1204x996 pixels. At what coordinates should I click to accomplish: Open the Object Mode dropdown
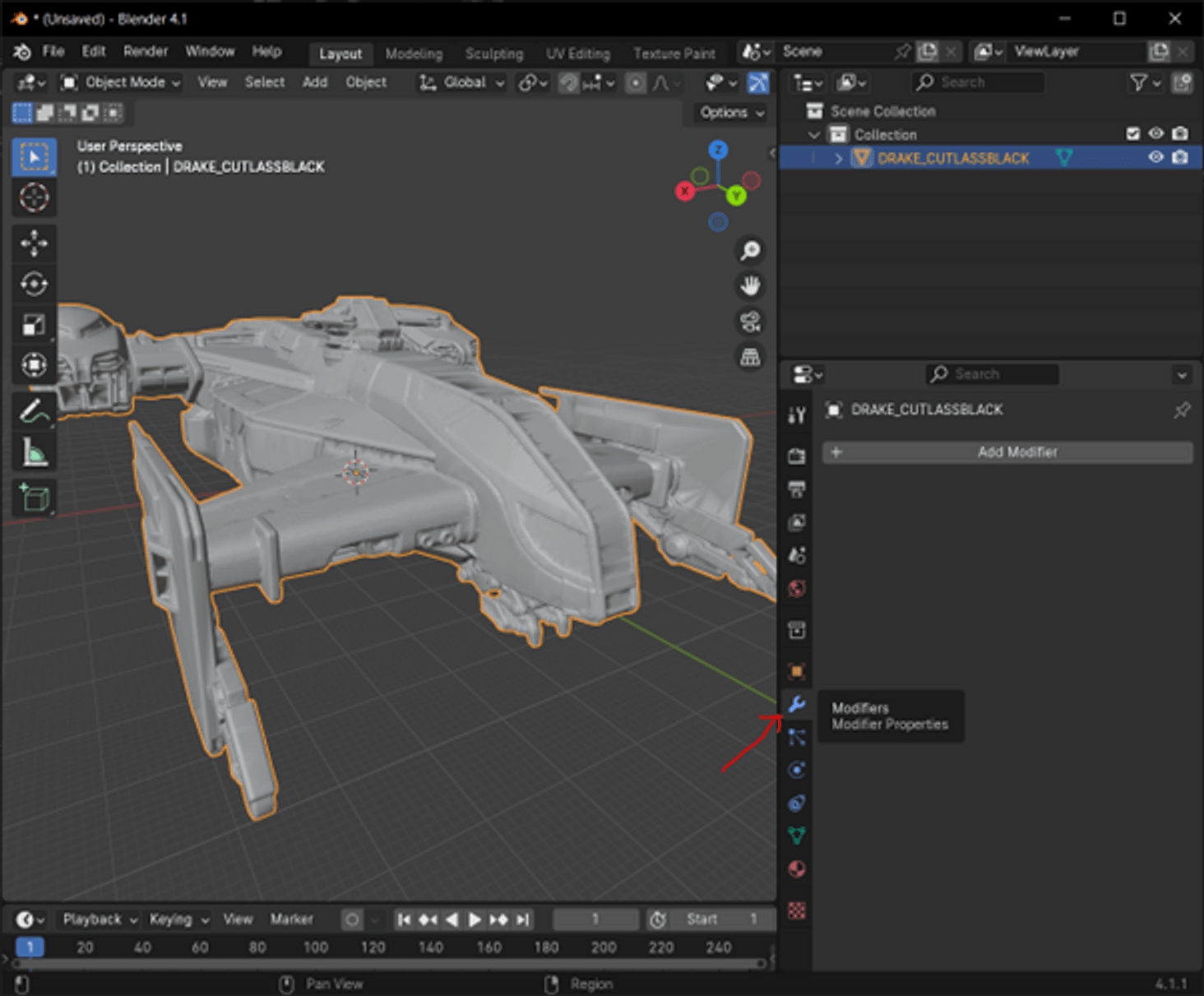[x=122, y=82]
